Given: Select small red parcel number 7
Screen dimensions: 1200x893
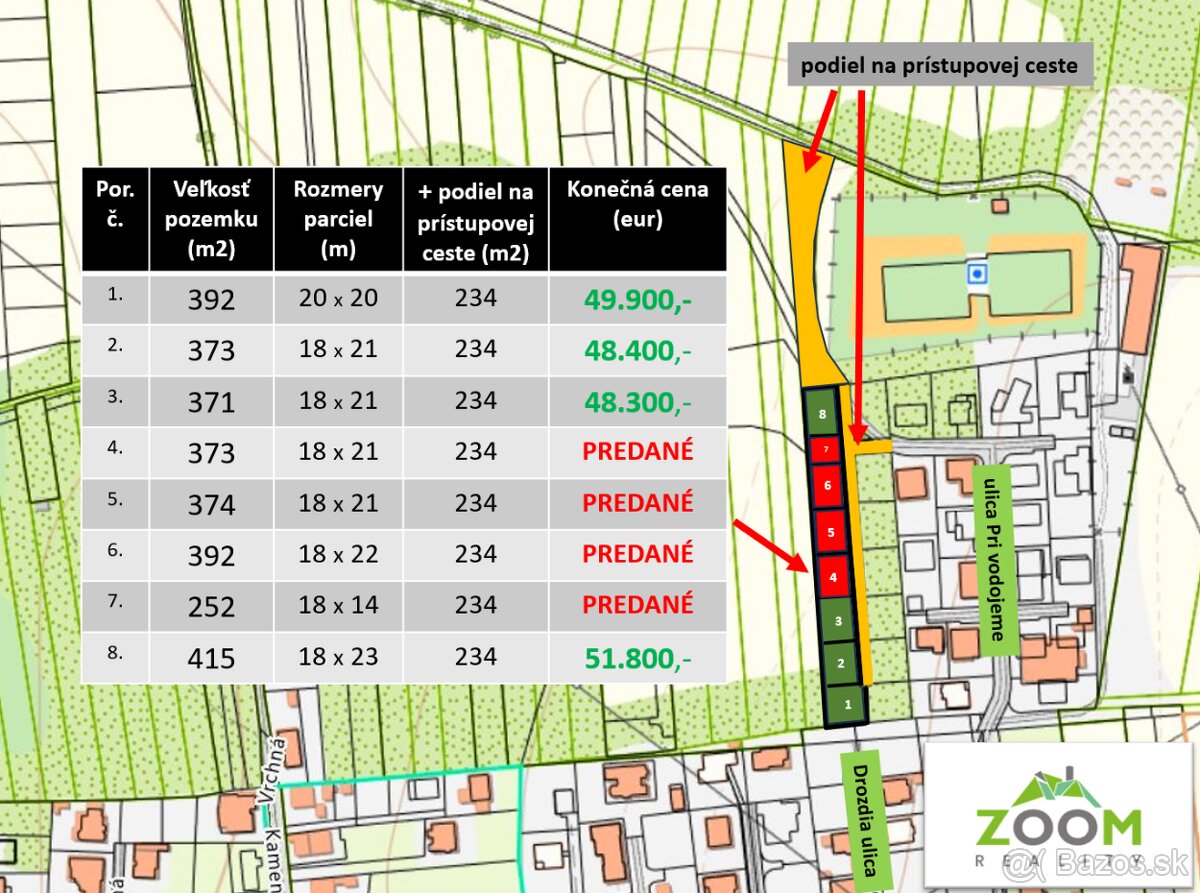Looking at the screenshot, I should [x=825, y=450].
